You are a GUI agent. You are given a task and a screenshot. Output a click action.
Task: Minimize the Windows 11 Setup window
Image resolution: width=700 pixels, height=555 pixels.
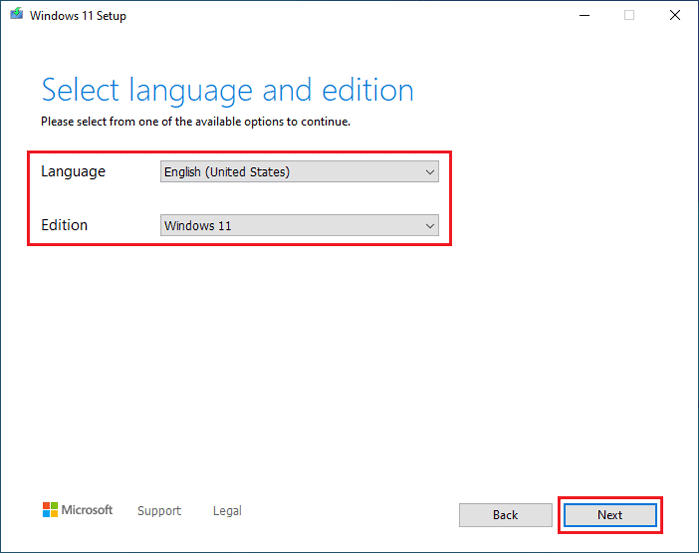tap(584, 15)
